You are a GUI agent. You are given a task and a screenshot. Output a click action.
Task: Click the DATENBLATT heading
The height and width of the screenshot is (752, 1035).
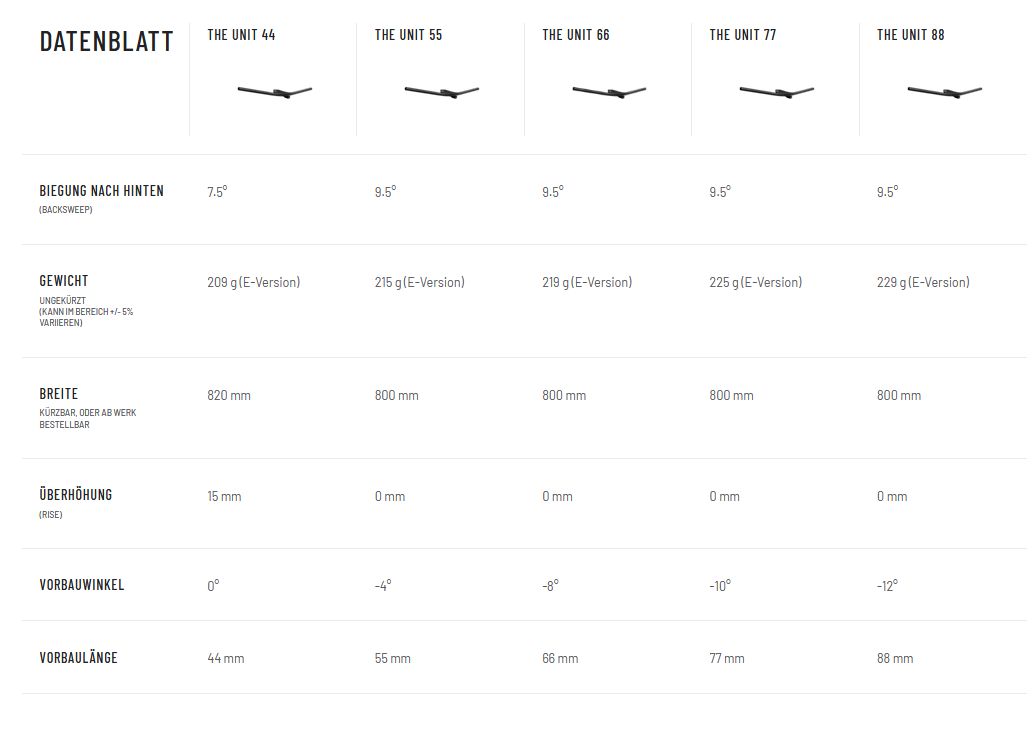click(x=106, y=42)
